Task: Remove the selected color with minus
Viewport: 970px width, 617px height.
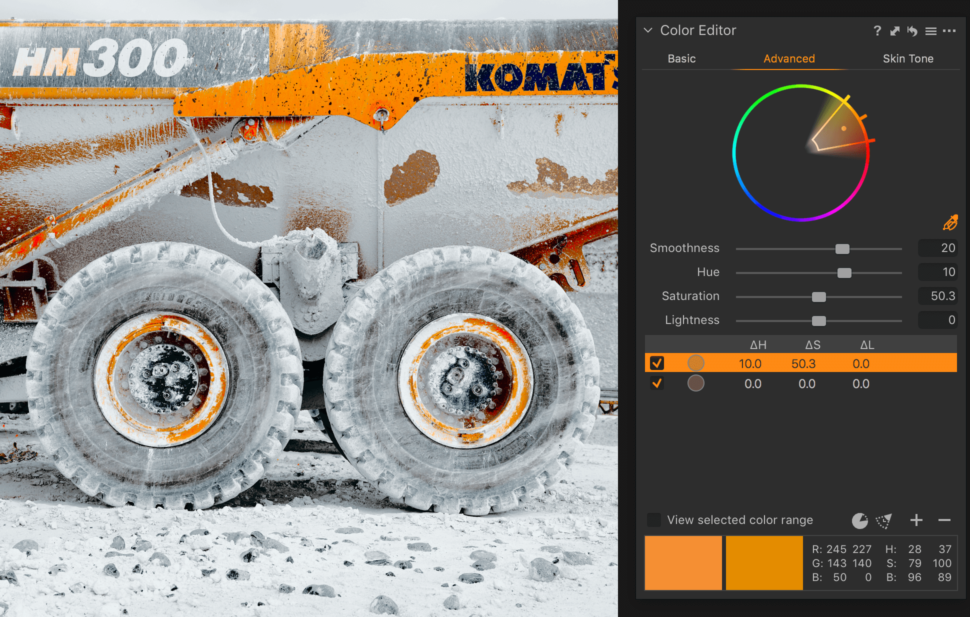Action: coord(945,520)
